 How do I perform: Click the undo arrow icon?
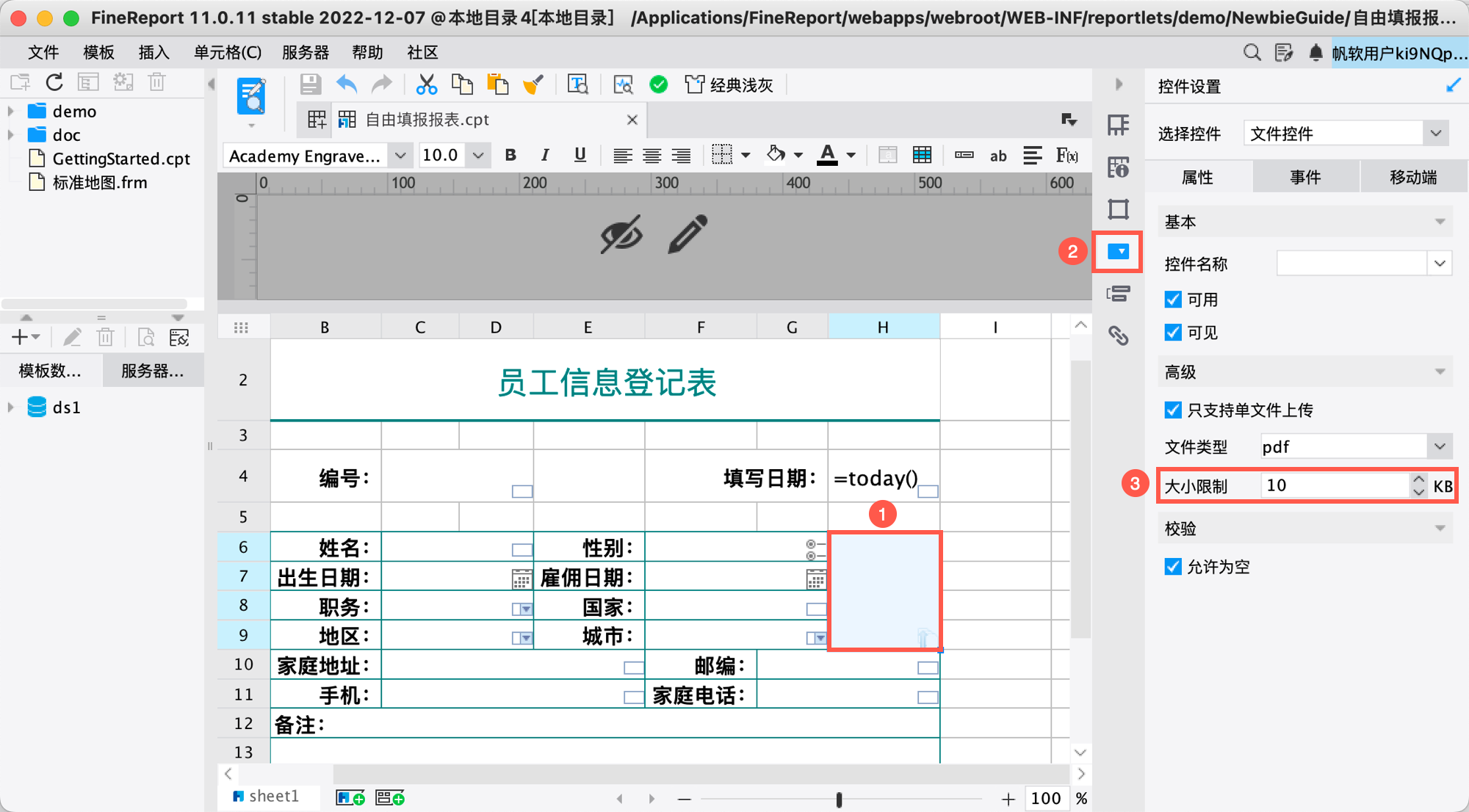pos(347,85)
